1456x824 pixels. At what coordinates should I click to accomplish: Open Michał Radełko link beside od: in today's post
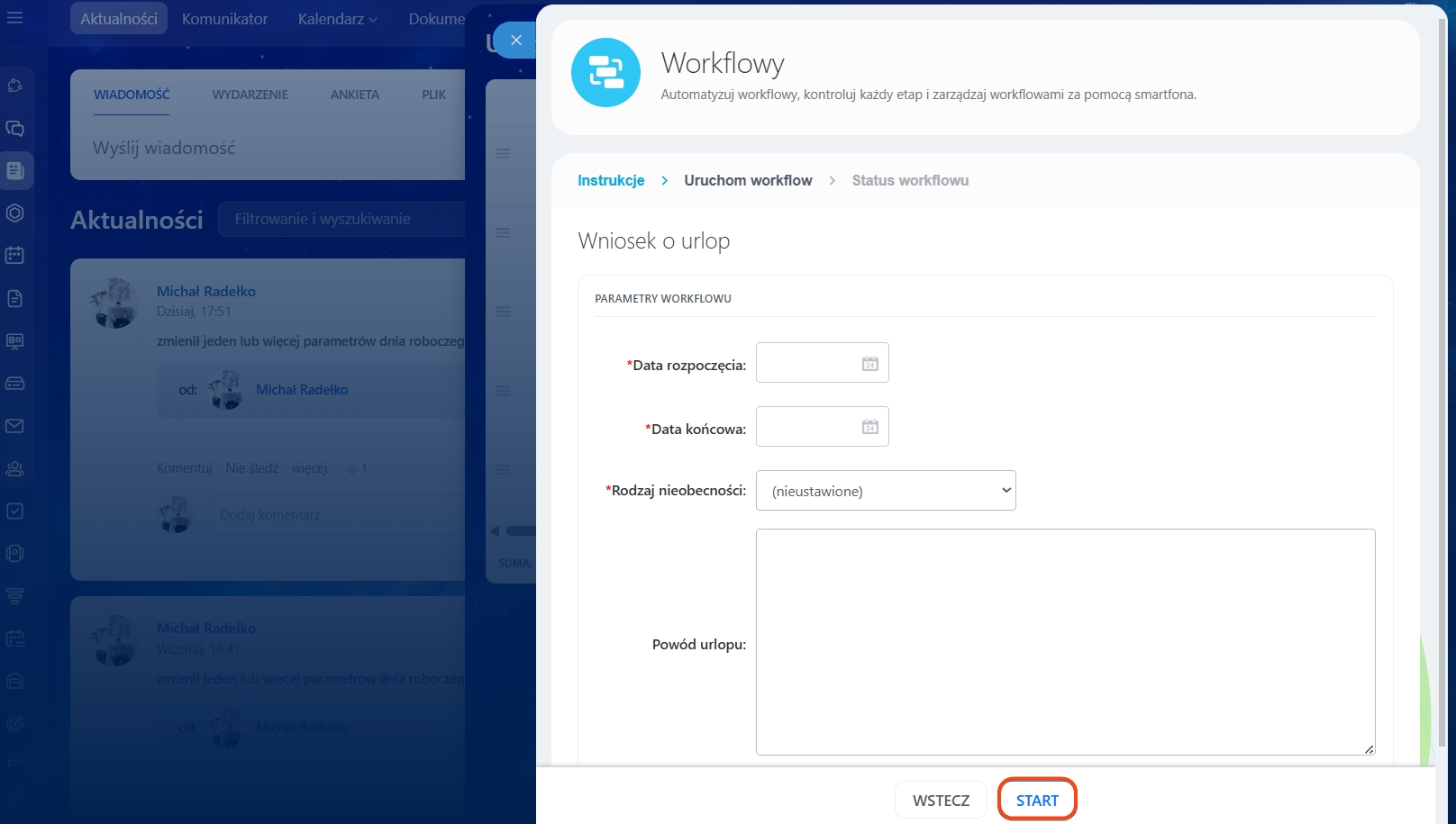[302, 389]
